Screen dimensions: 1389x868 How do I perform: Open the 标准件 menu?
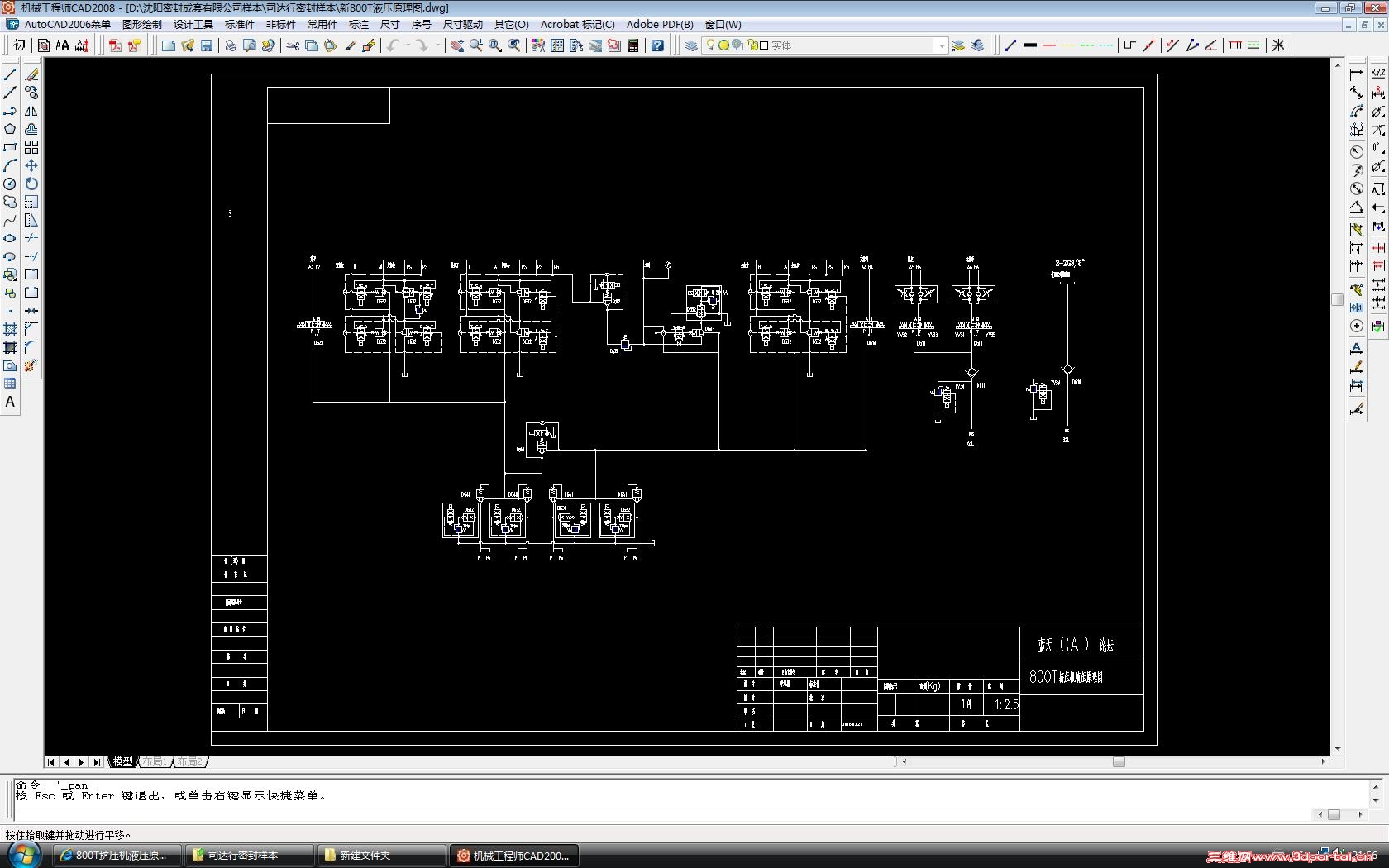click(x=240, y=24)
